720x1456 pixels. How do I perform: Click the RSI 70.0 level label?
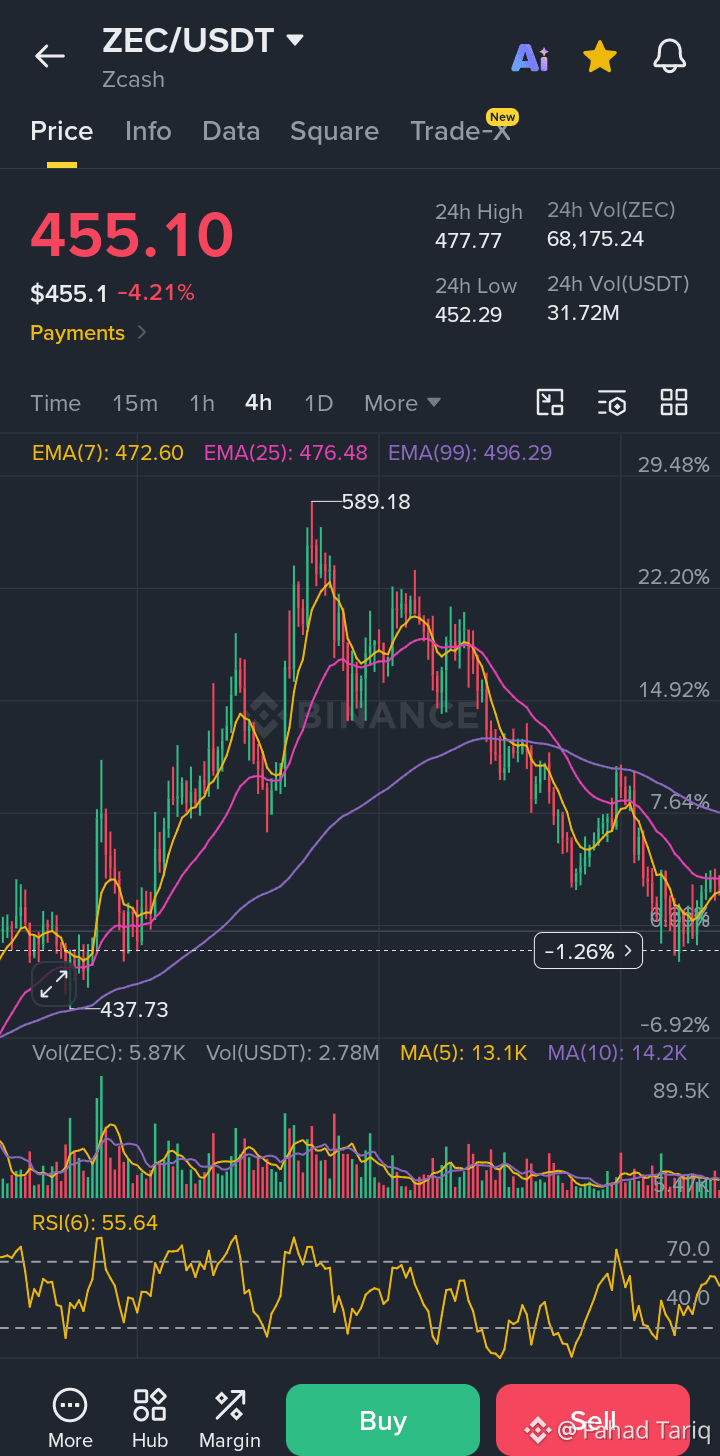(688, 1249)
